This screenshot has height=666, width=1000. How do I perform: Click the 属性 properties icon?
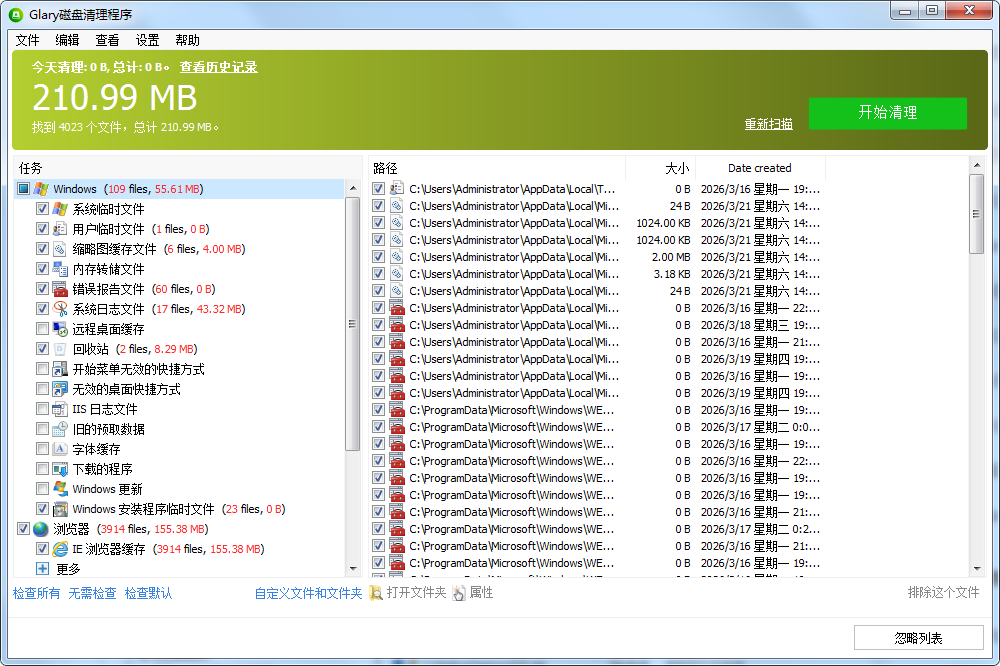click(x=459, y=593)
